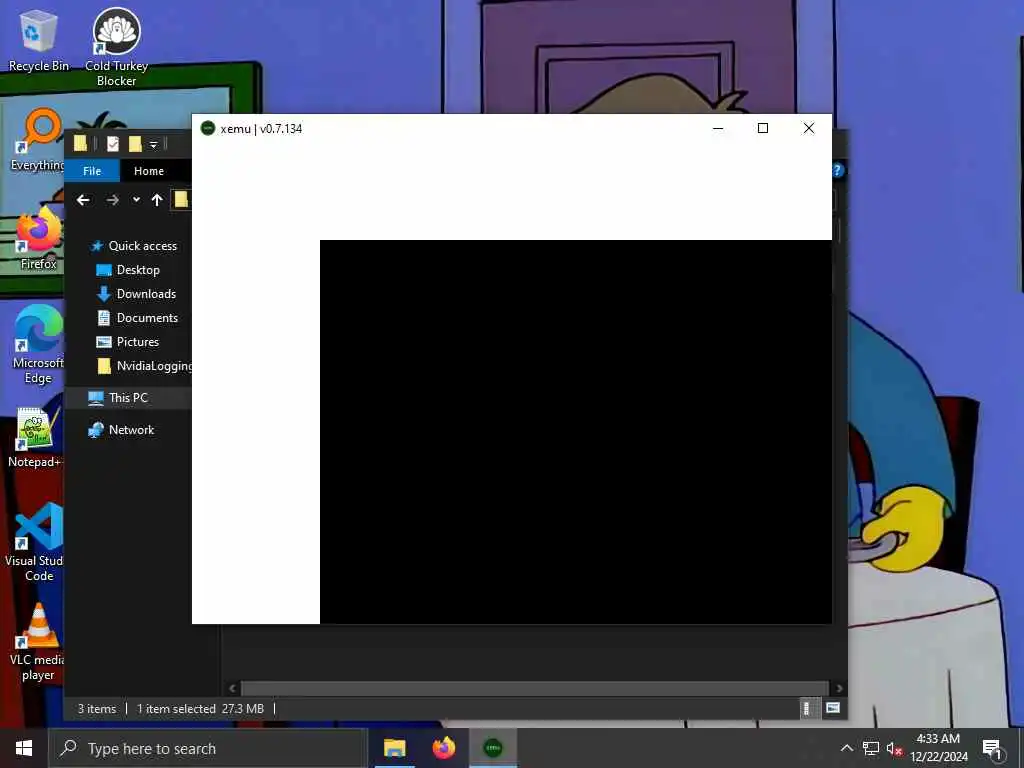Screen dimensions: 1024x768
Task: Open the Windows Start menu
Action: (x=24, y=748)
